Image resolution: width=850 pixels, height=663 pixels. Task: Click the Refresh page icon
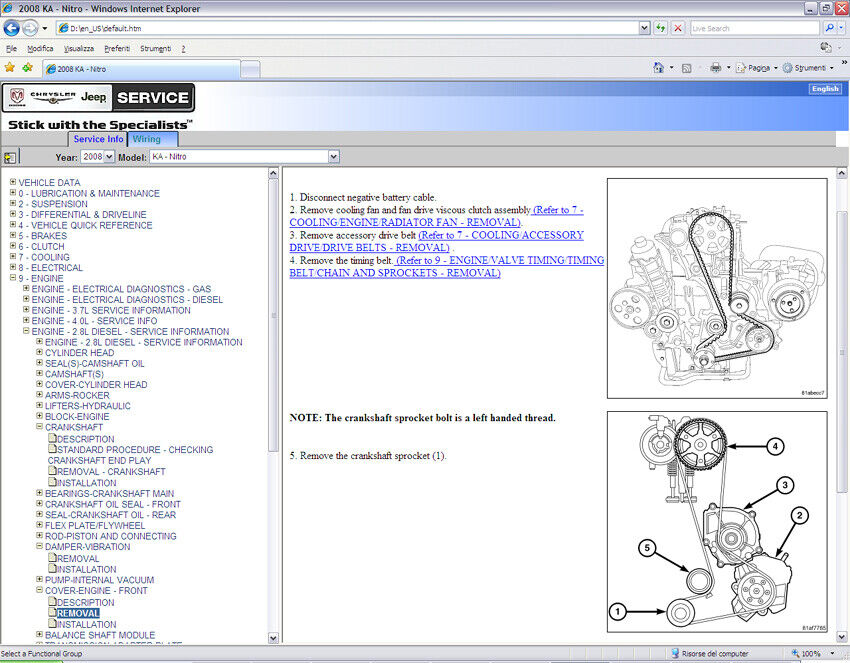661,28
